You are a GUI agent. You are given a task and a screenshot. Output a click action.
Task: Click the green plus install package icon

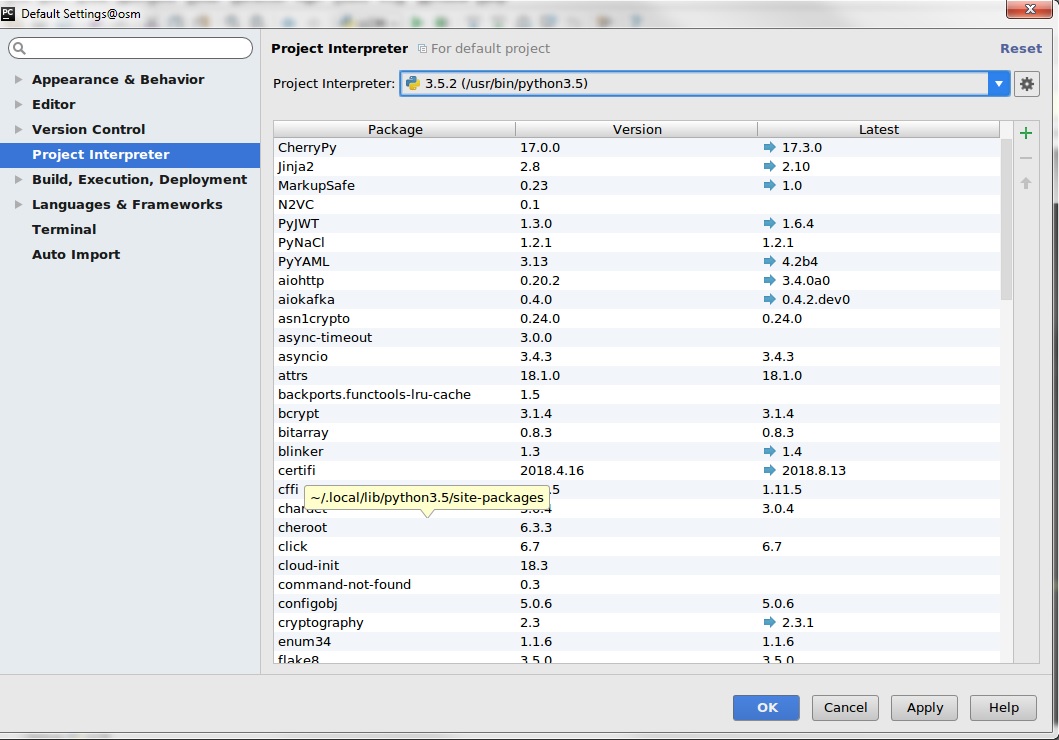click(1025, 134)
